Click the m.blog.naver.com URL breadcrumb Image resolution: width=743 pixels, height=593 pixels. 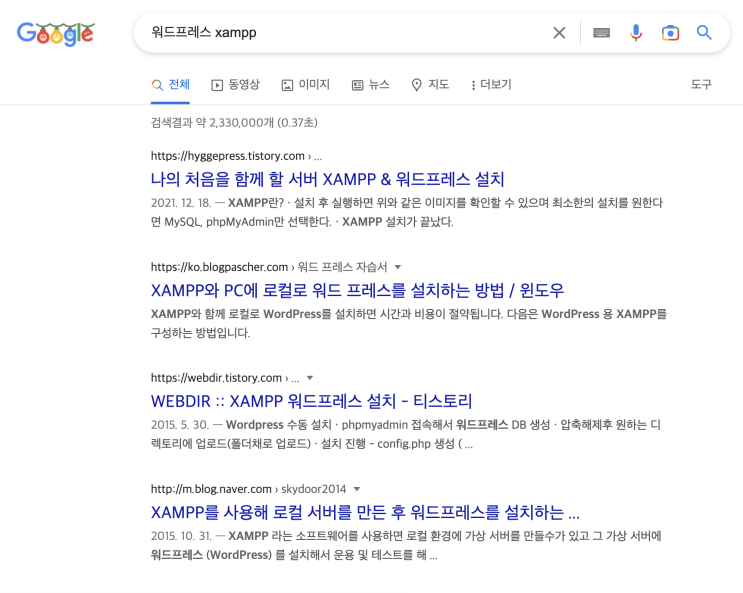pyautogui.click(x=248, y=489)
